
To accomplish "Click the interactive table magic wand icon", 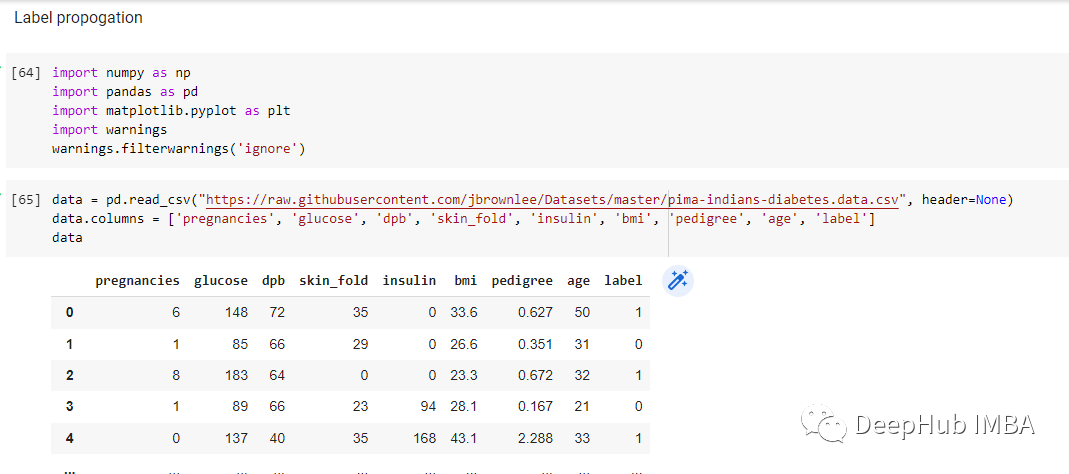I will (x=678, y=281).
